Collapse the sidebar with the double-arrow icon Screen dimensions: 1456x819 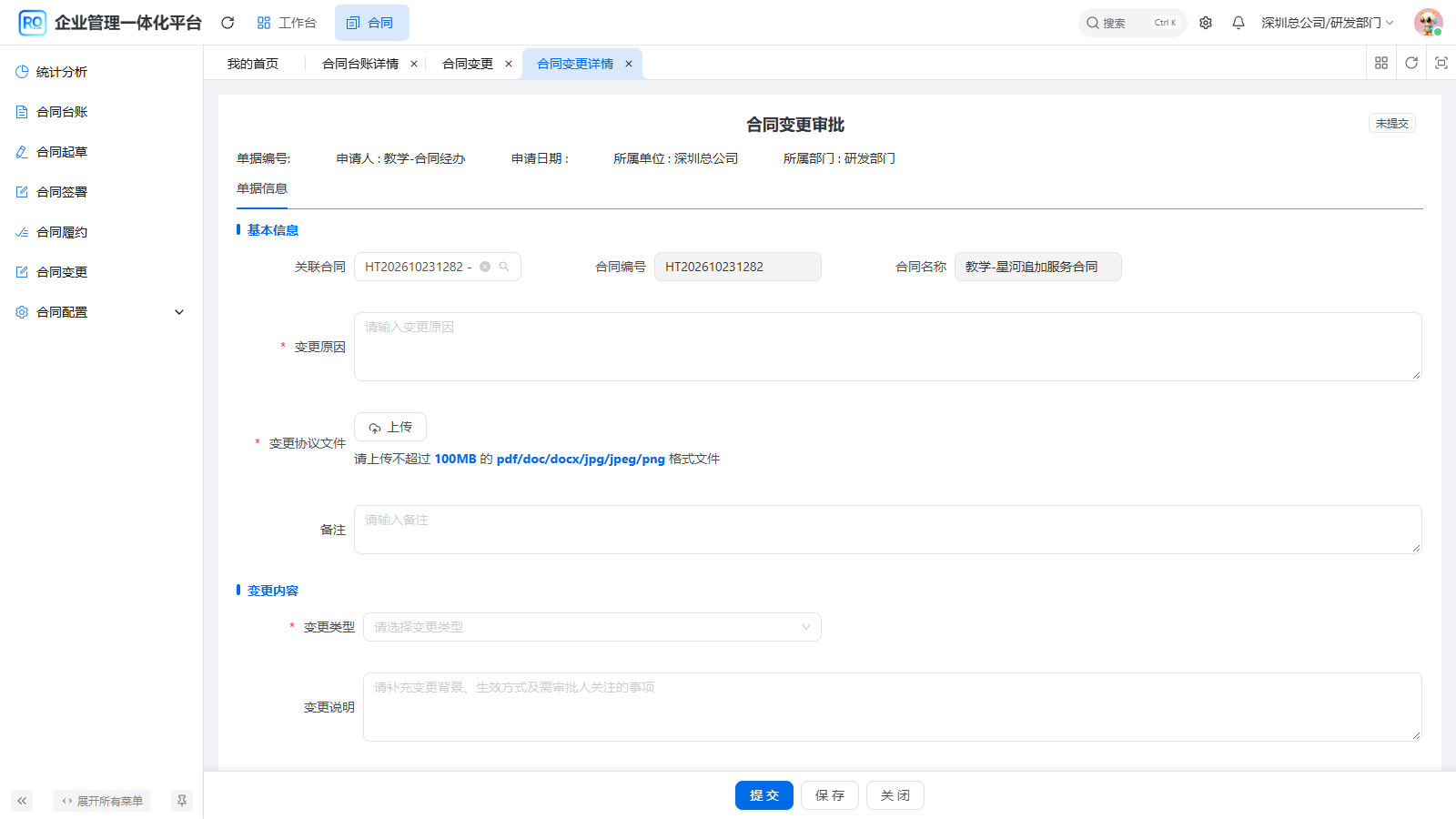[22, 801]
